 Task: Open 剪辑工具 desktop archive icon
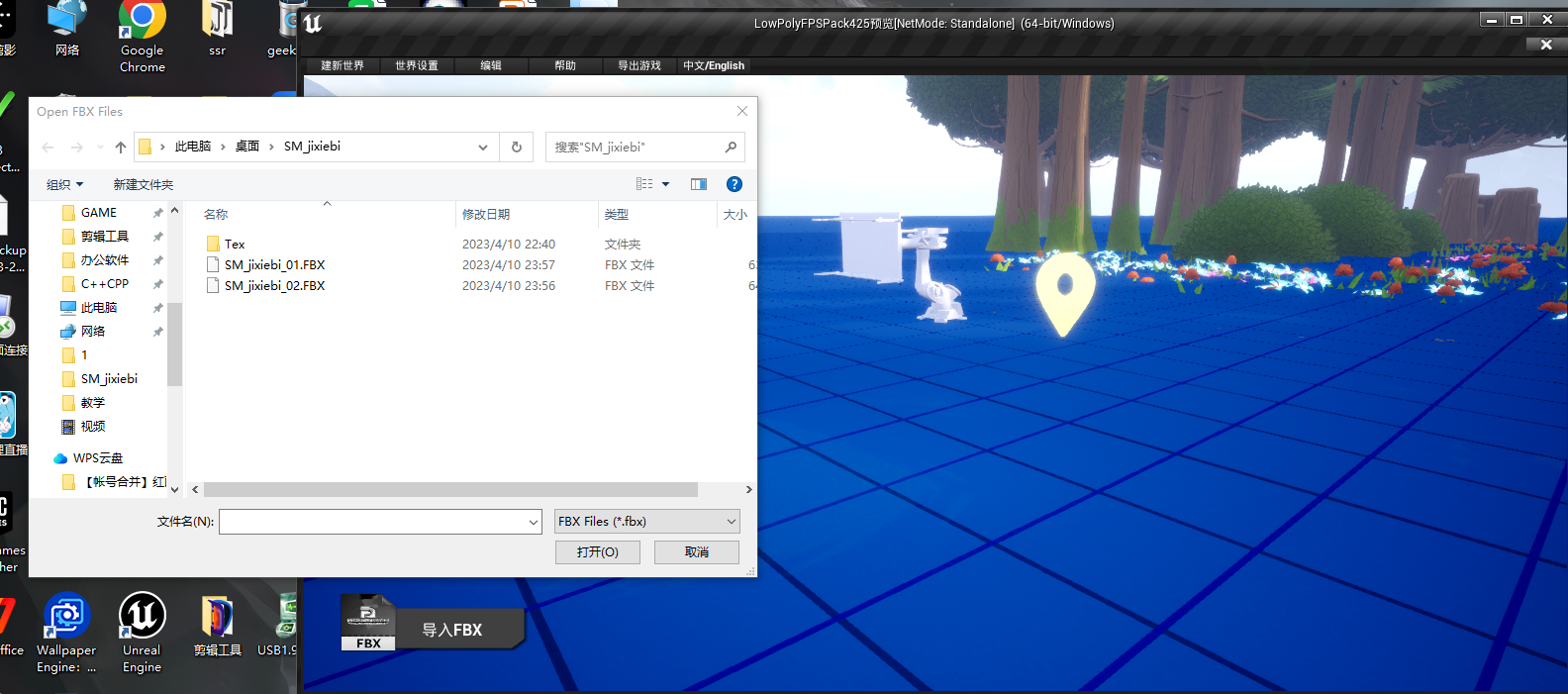217,626
